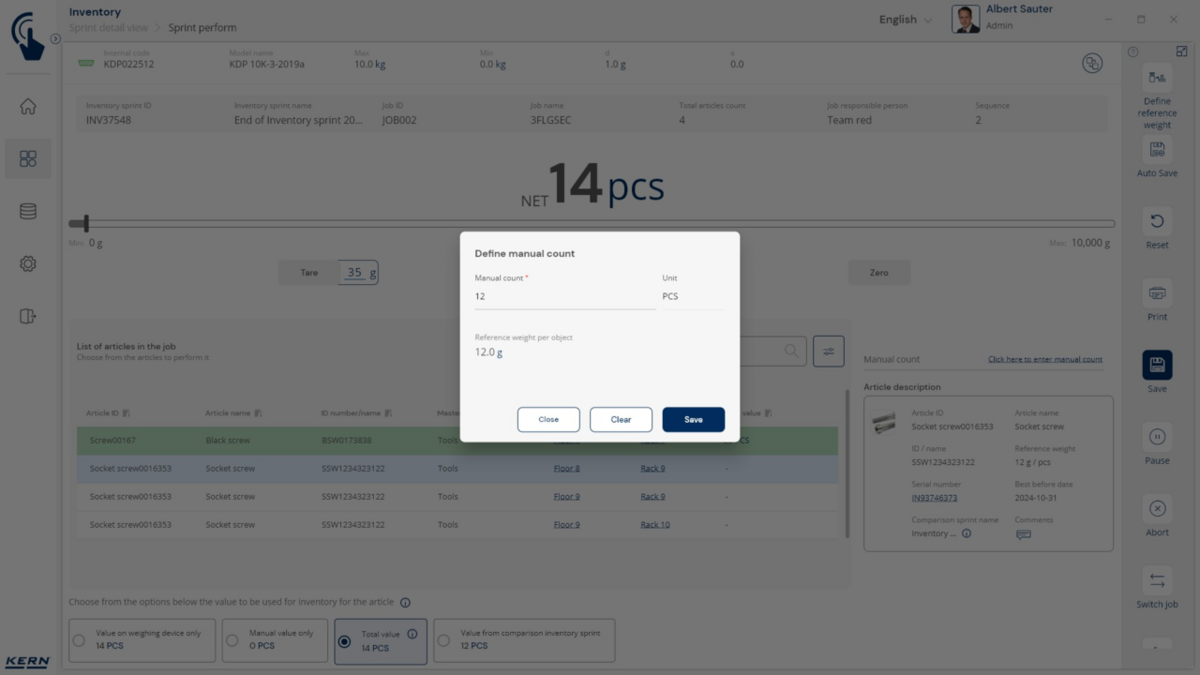This screenshot has width=1200, height=675.
Task: Open the English language dropdown
Action: [x=905, y=20]
